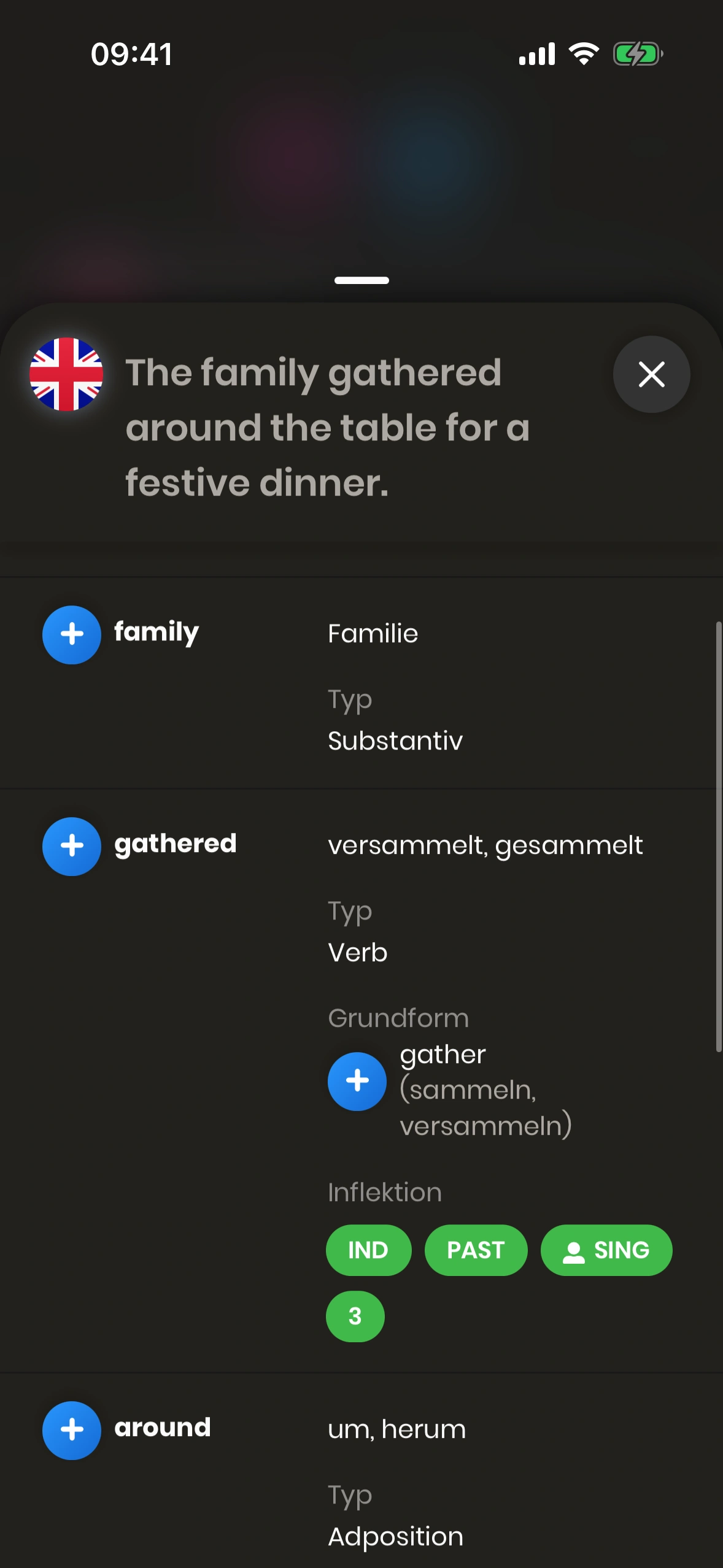The height and width of the screenshot is (1568, 723).
Task: Tap plus button next to 'around'
Action: (72, 1430)
